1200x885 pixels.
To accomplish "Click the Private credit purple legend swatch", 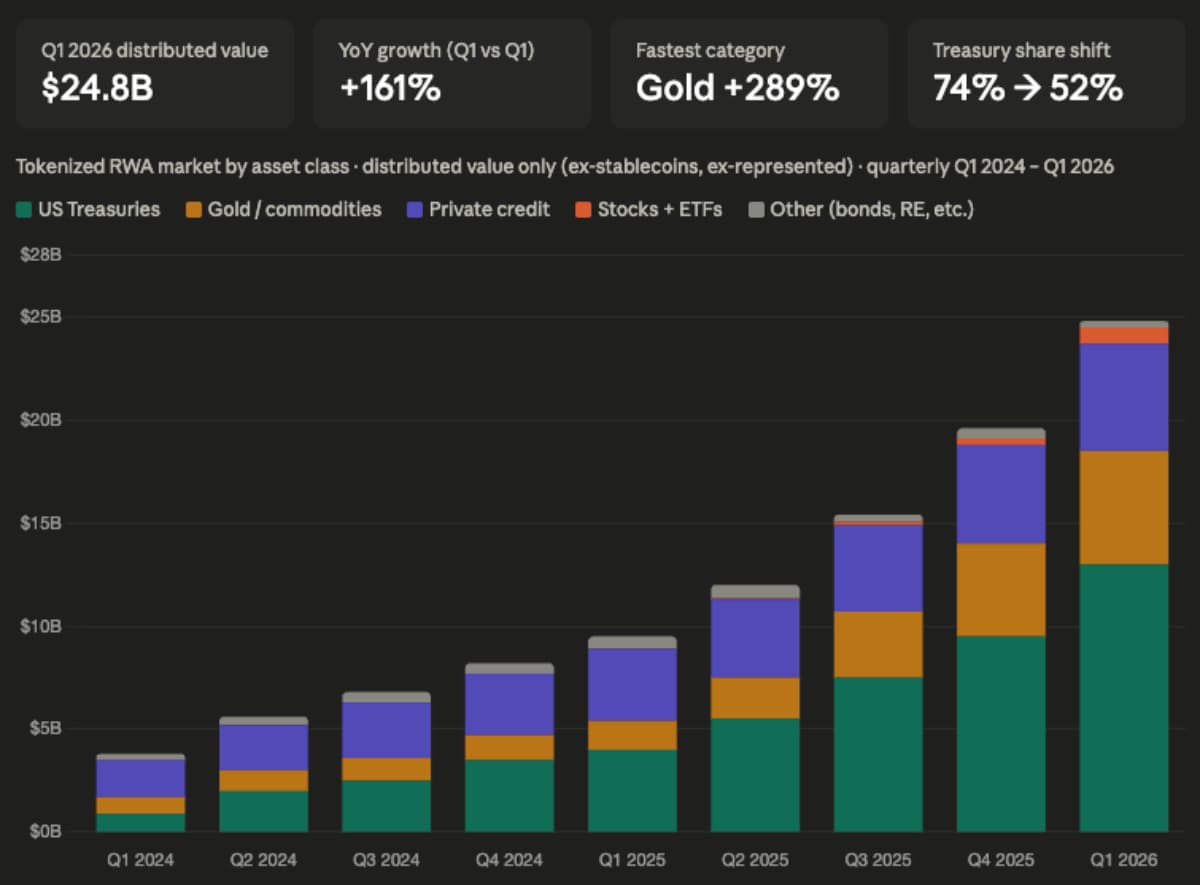I will (415, 210).
